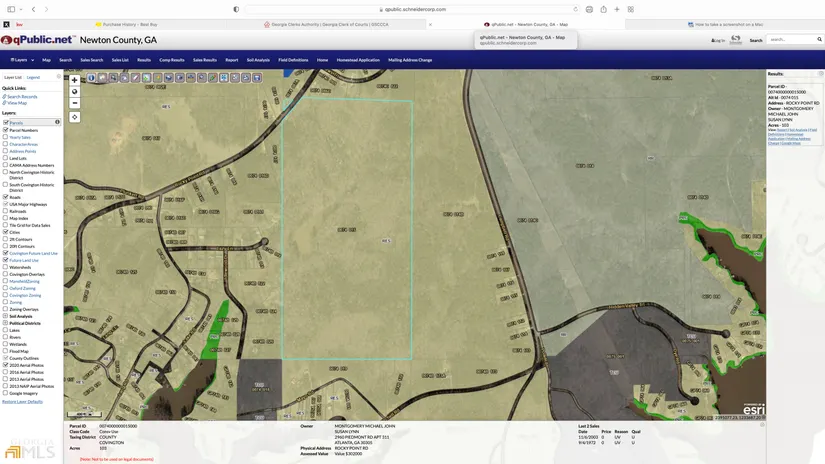Open the Comp Results menu item
Viewport: 825px width, 464px height.
point(171,60)
